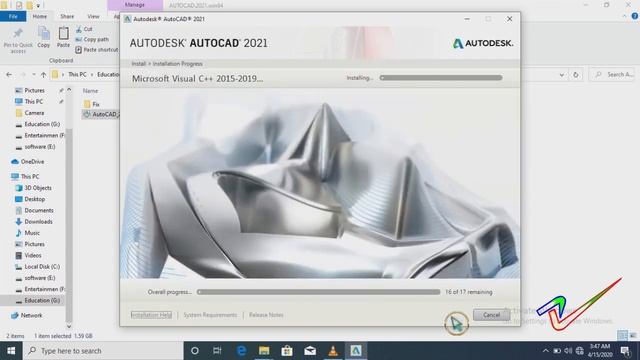The height and width of the screenshot is (360, 640).
Task: Click the Cut scissors icon
Action: 79,29
